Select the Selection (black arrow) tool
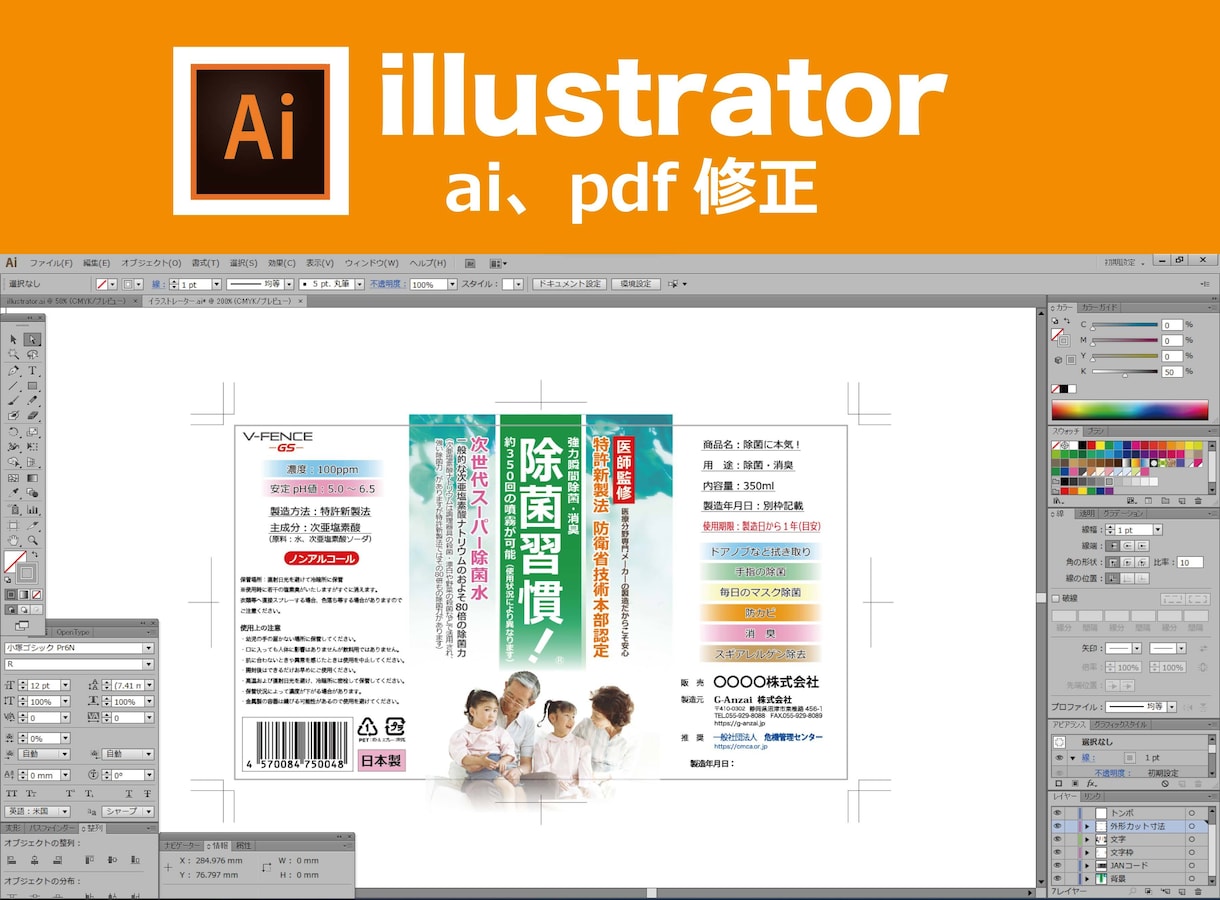This screenshot has height=900, width=1220. click(x=13, y=340)
